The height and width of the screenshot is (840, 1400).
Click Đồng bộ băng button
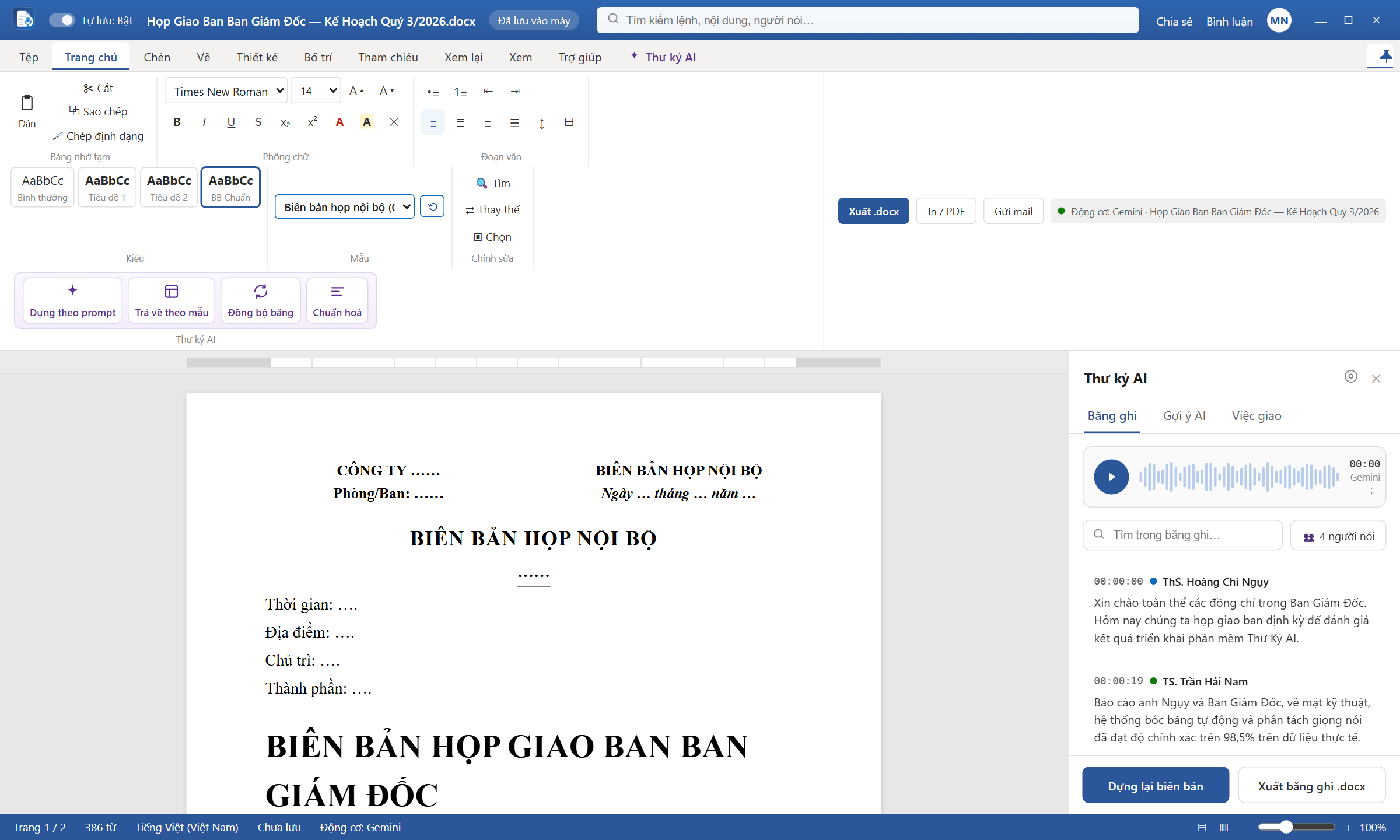click(261, 300)
